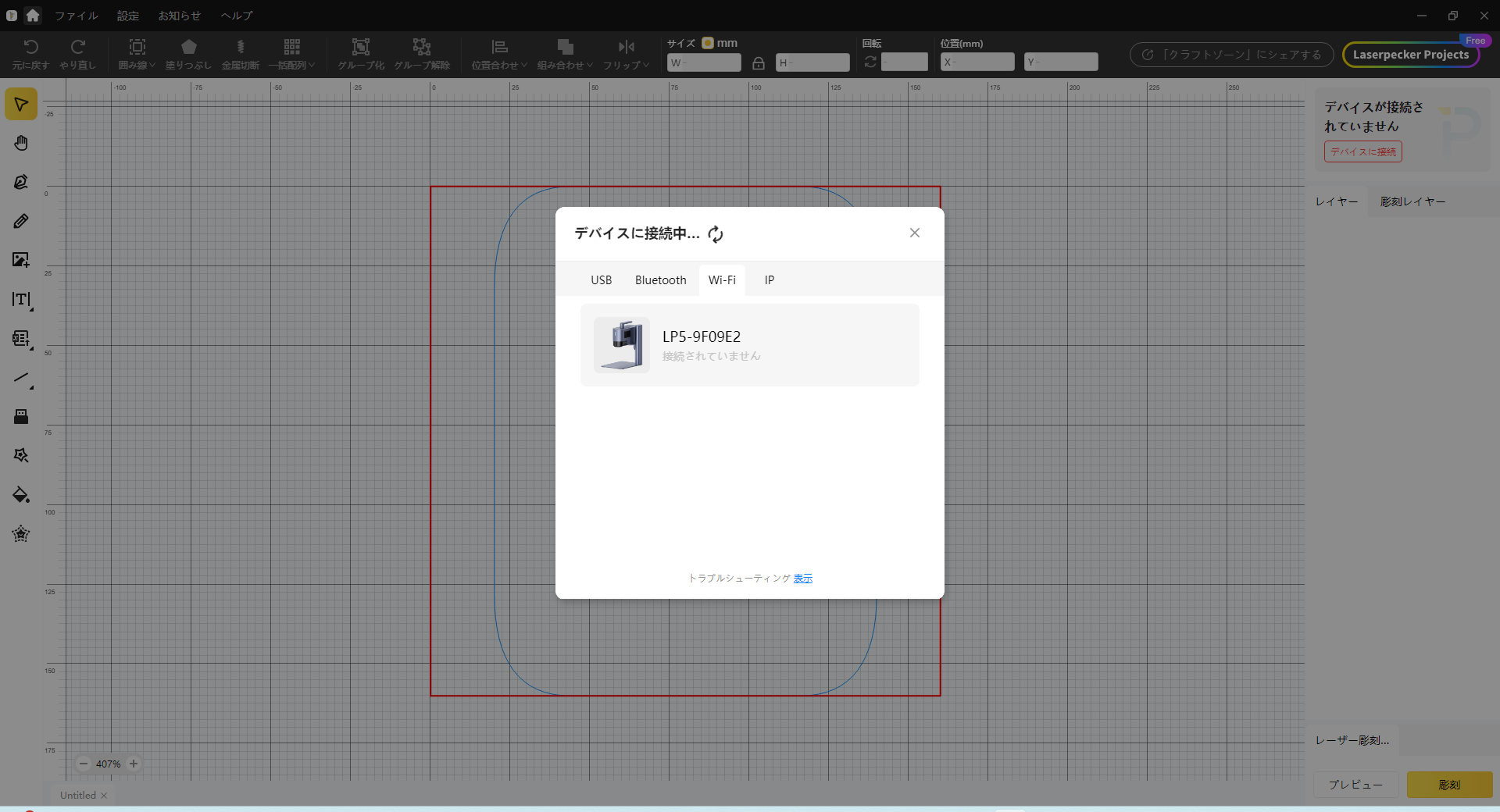Toggle the mm unit switch
The image size is (1500, 812).
(708, 43)
